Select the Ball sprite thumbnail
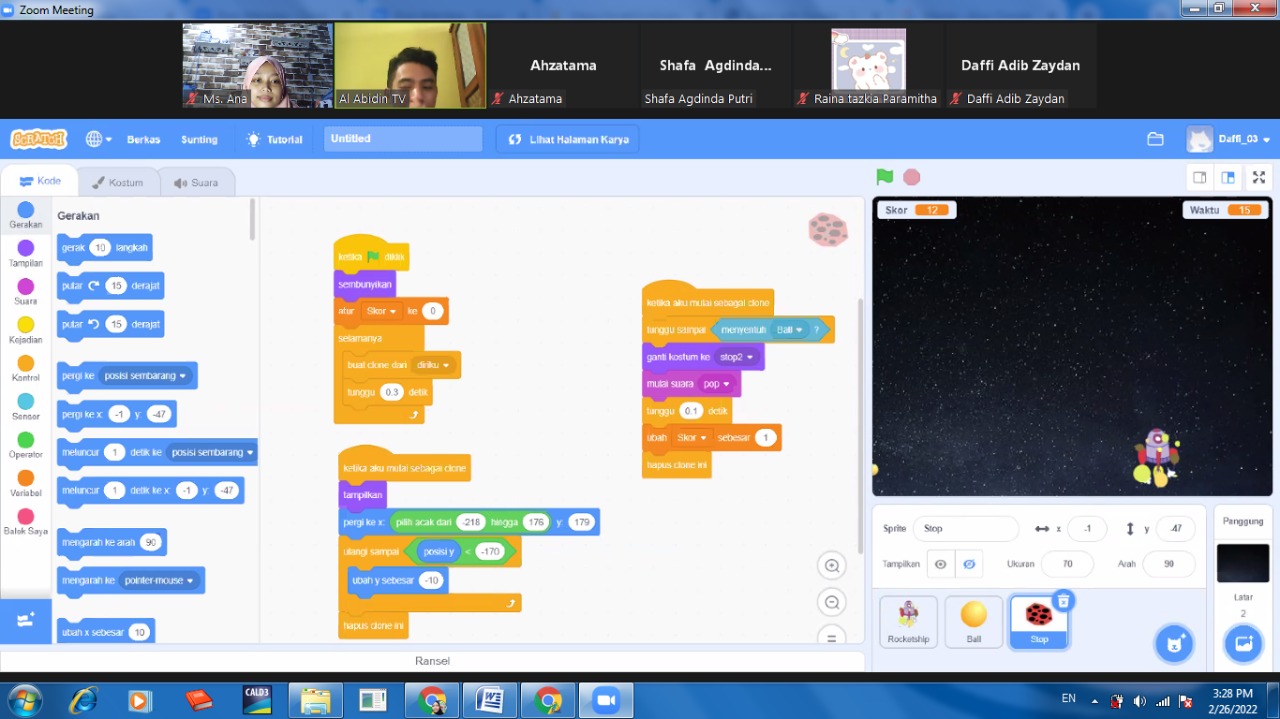Screen dimensions: 1280x719 [x=974, y=621]
